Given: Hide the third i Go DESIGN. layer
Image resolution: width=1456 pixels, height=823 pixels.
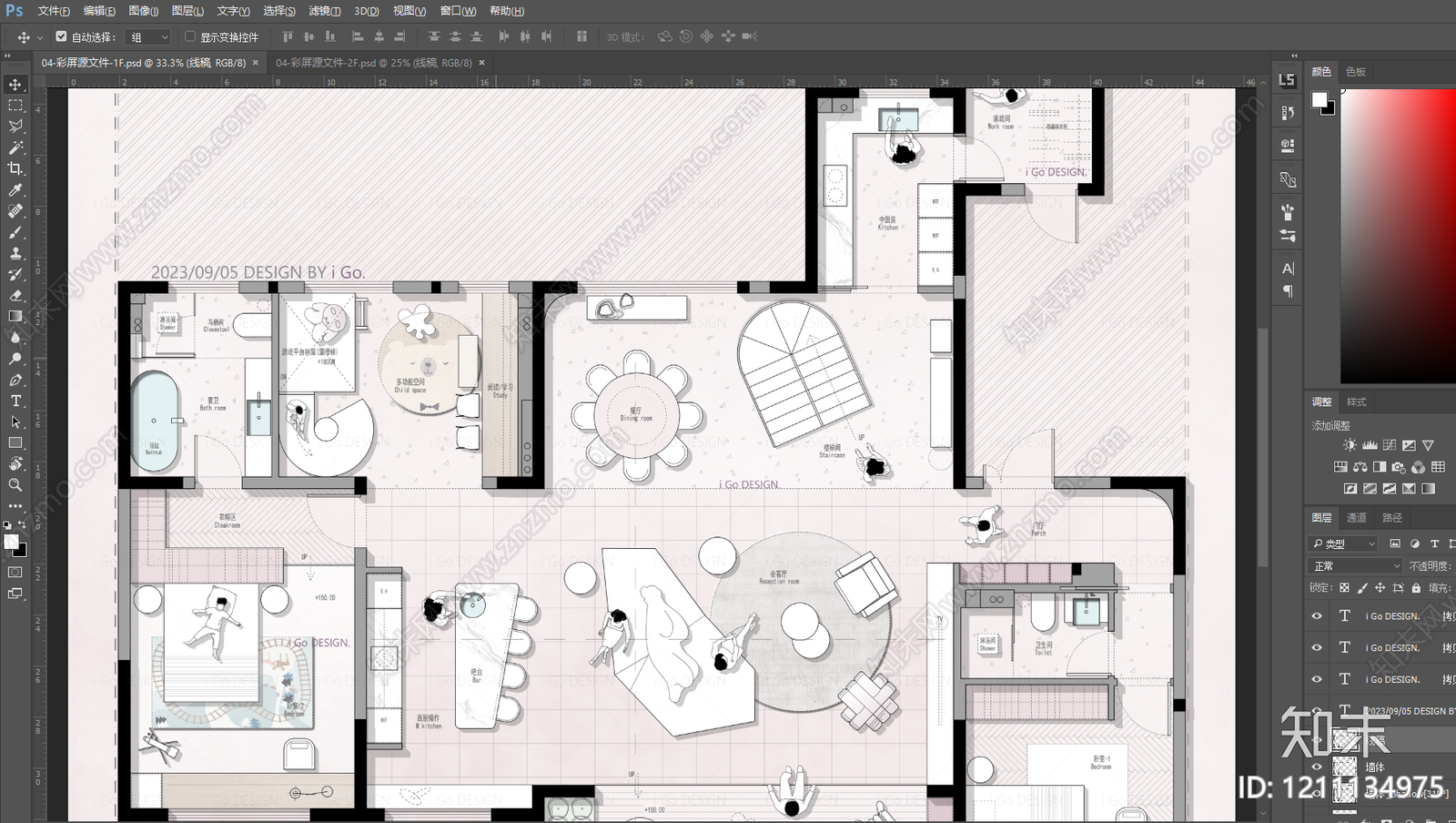Looking at the screenshot, I should click(1317, 679).
